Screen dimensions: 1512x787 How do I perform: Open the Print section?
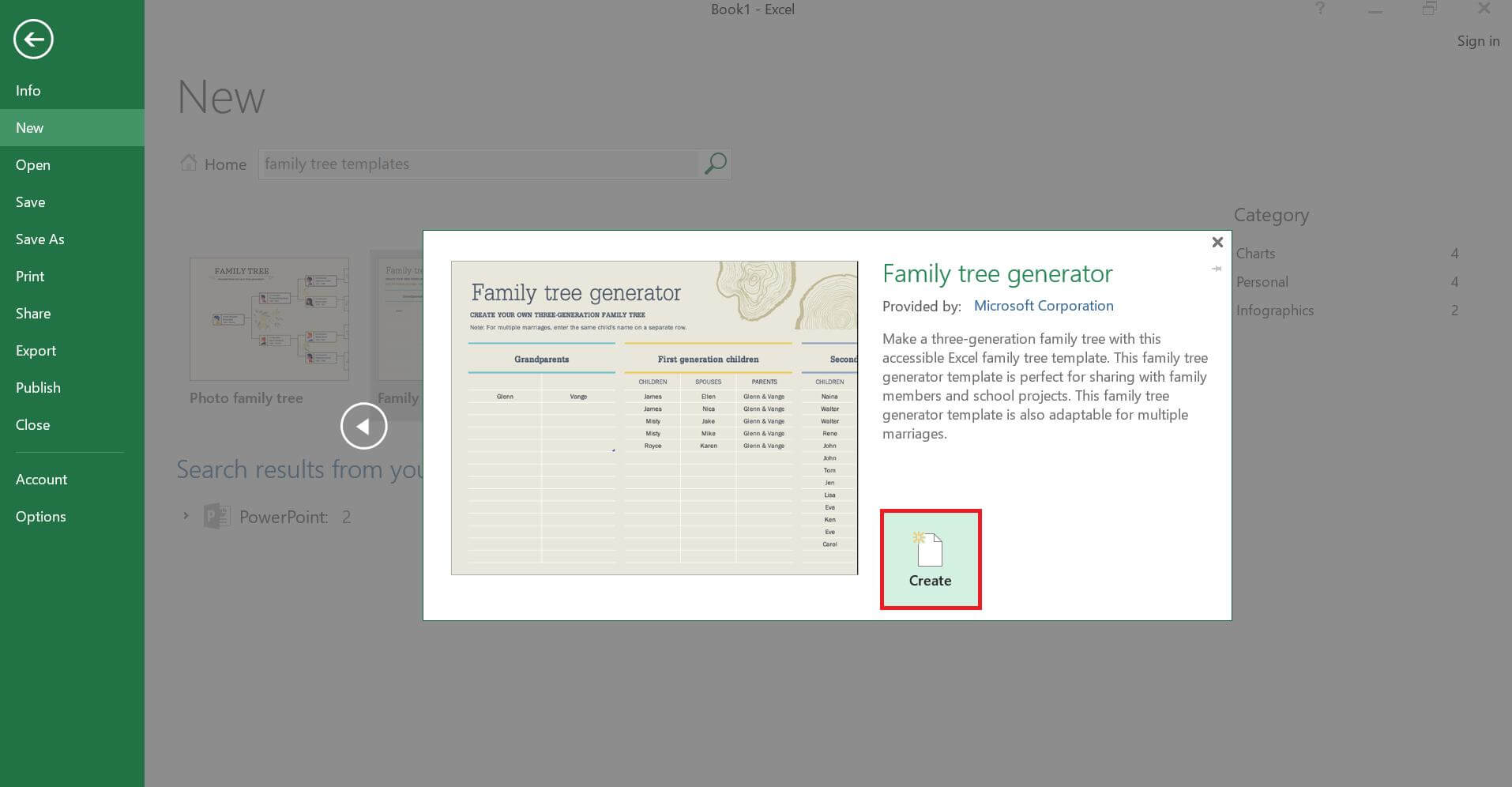(30, 276)
